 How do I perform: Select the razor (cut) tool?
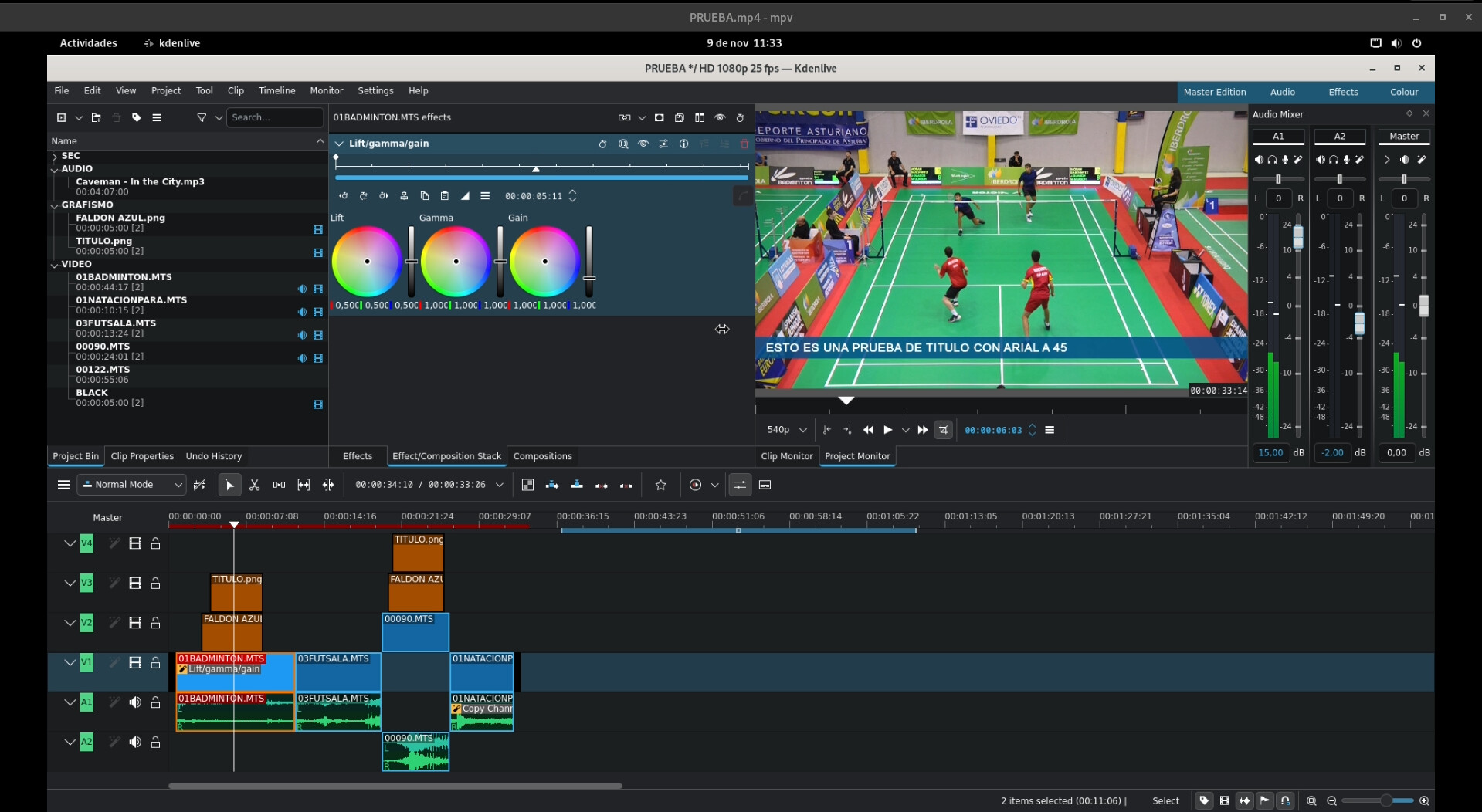tap(254, 485)
